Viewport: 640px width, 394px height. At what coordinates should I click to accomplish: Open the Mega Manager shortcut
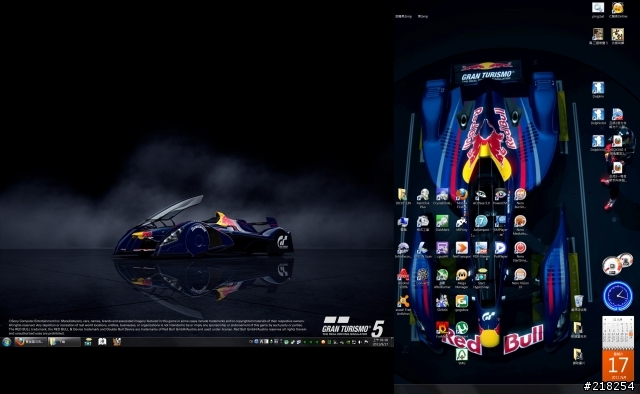coord(462,275)
